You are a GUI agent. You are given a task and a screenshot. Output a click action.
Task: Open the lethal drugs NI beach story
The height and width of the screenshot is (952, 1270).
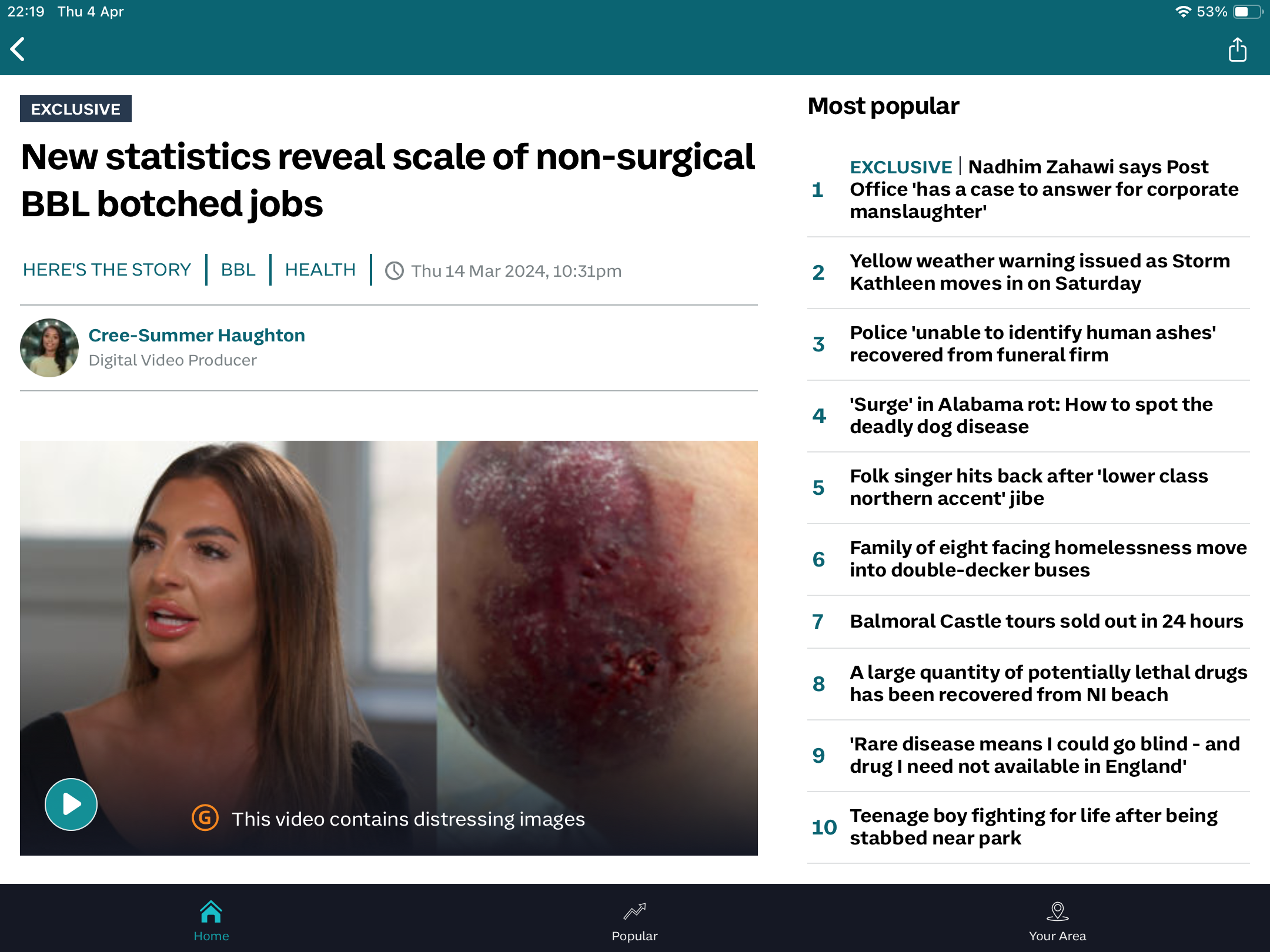[1028, 684]
